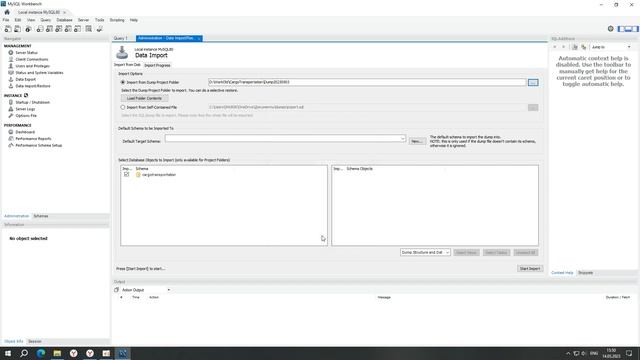Viewport: 640px width, 360px height.
Task: Open Windows Start menu
Action: pyautogui.click(x=8, y=353)
